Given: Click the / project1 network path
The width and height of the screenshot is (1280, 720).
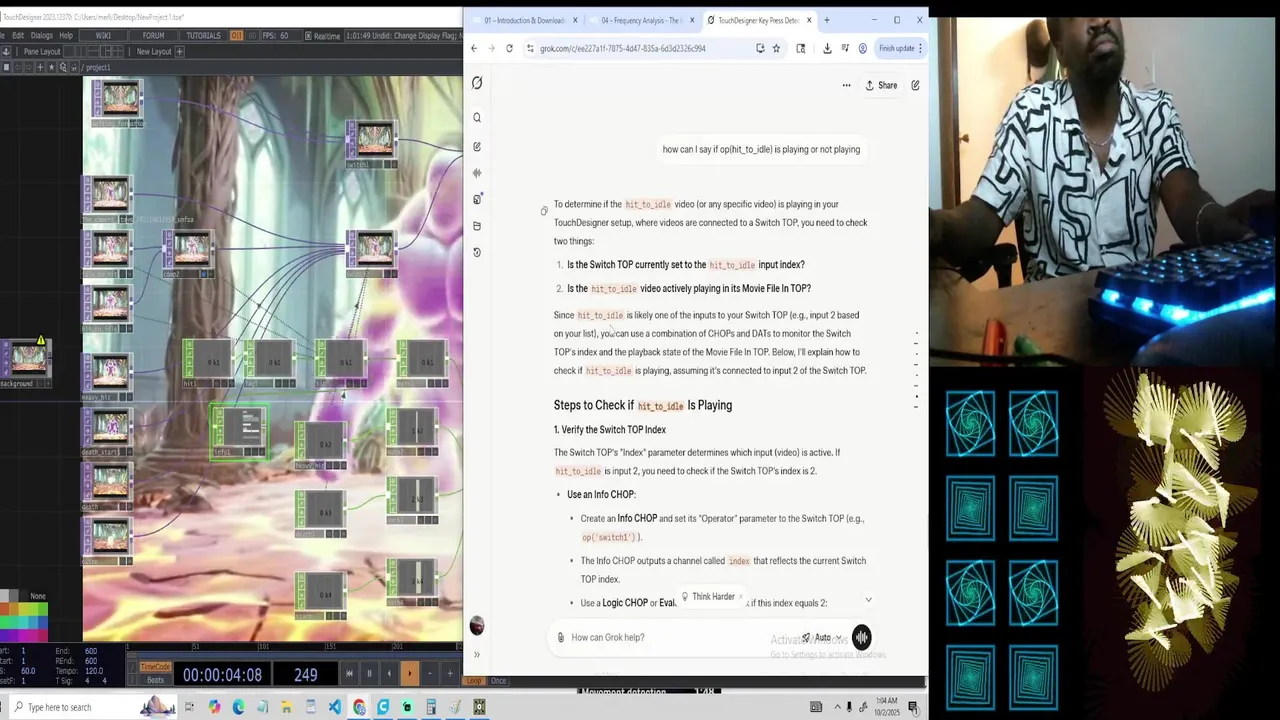Looking at the screenshot, I should [x=97, y=67].
